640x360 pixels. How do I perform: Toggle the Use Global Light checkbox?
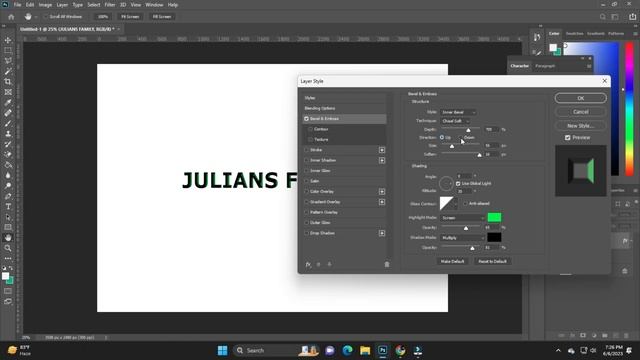coord(458,184)
